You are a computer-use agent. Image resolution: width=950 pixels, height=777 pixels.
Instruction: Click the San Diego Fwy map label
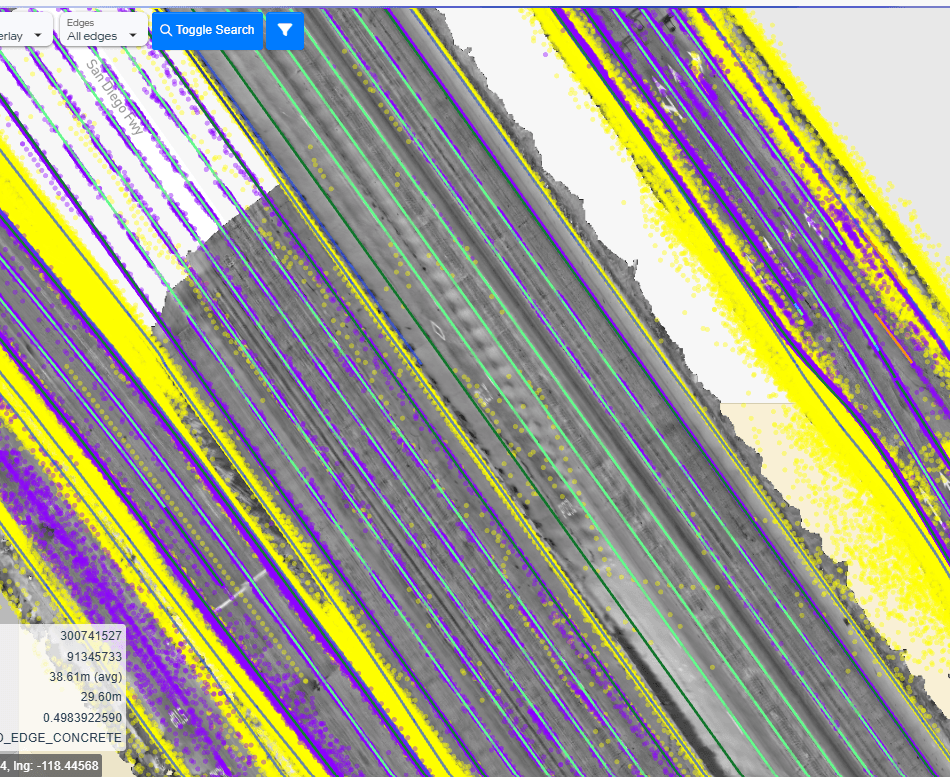[116, 97]
